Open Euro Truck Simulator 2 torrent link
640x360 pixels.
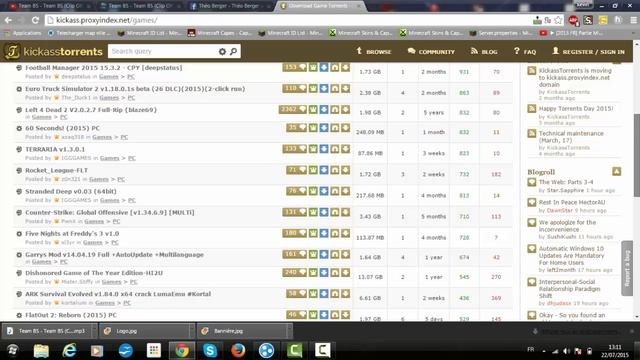click(135, 89)
